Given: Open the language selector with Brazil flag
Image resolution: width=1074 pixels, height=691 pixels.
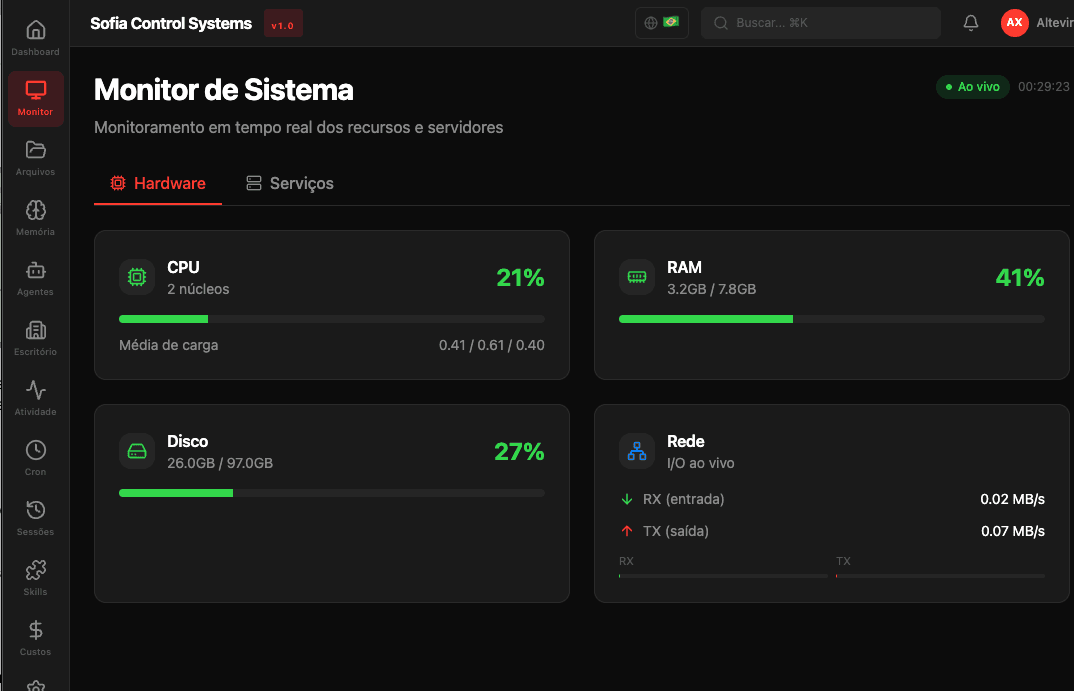Looking at the screenshot, I should point(662,23).
